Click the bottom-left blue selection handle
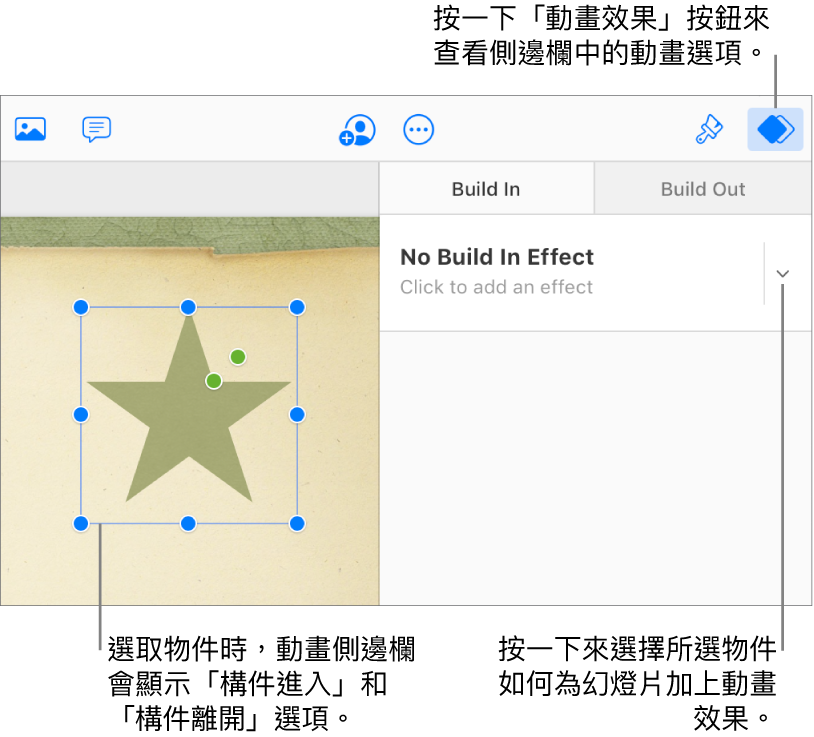Viewport: 814px width, 737px height. click(x=81, y=524)
